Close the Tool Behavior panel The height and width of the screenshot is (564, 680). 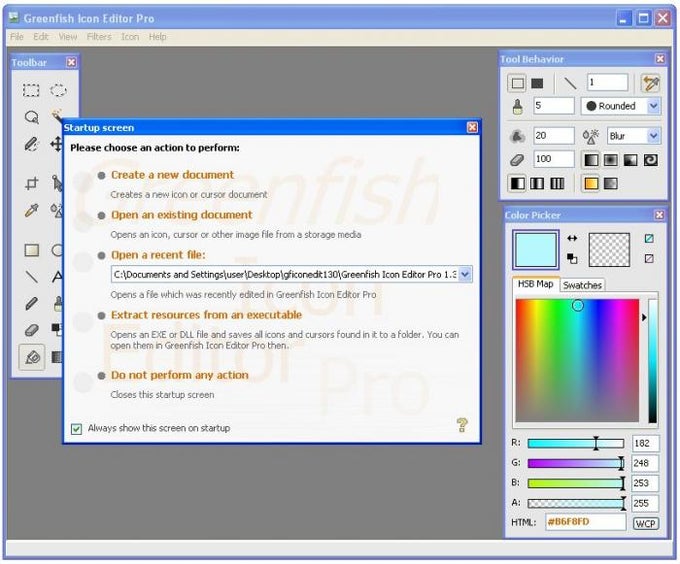point(660,59)
